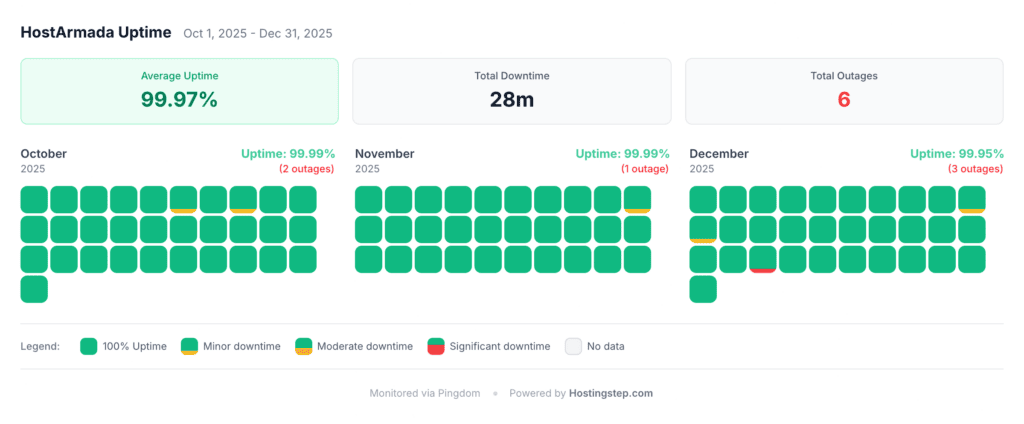Open the Hostingstep.com link
The width and height of the screenshot is (1024, 424).
click(611, 393)
